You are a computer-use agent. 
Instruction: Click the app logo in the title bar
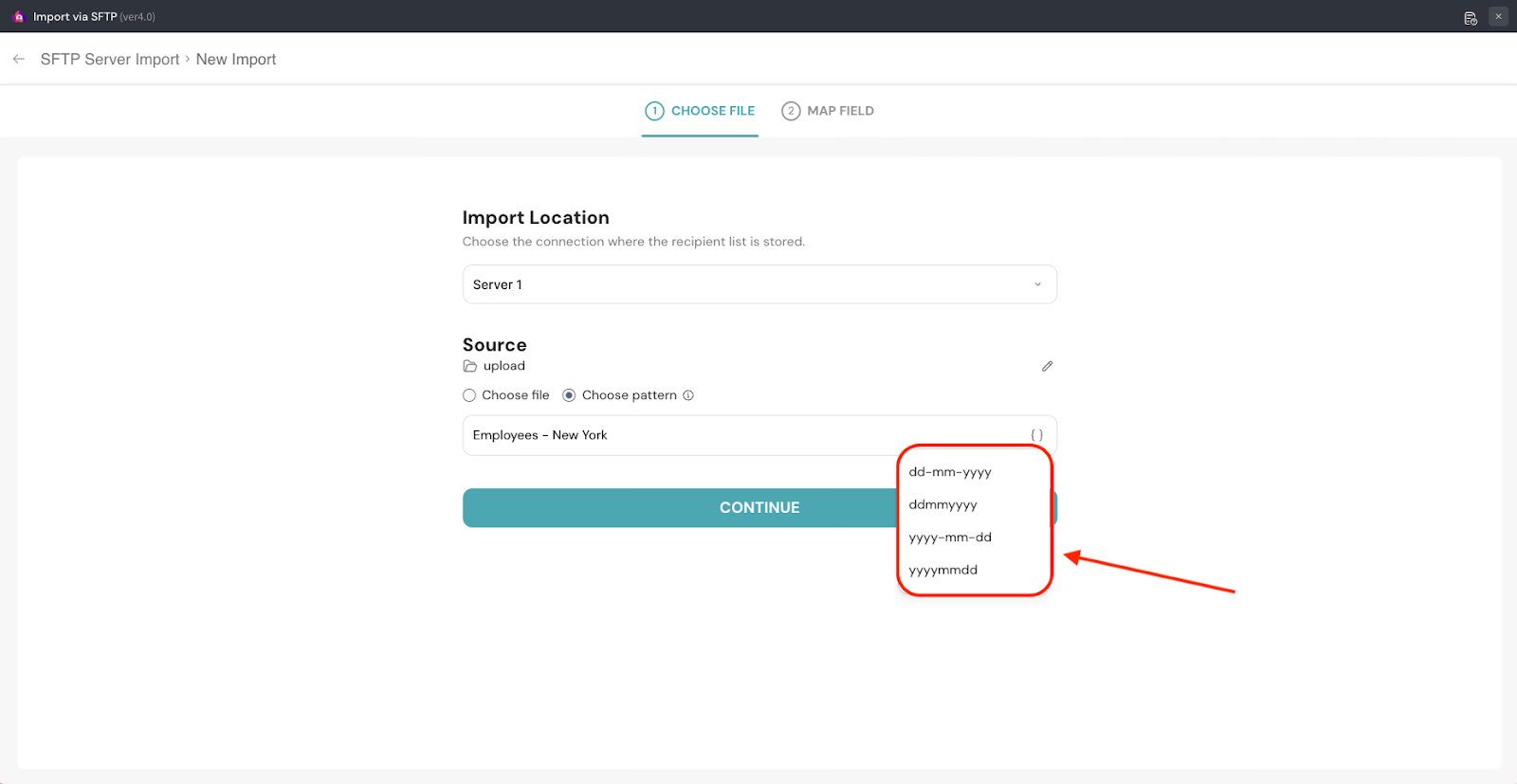pos(18,16)
